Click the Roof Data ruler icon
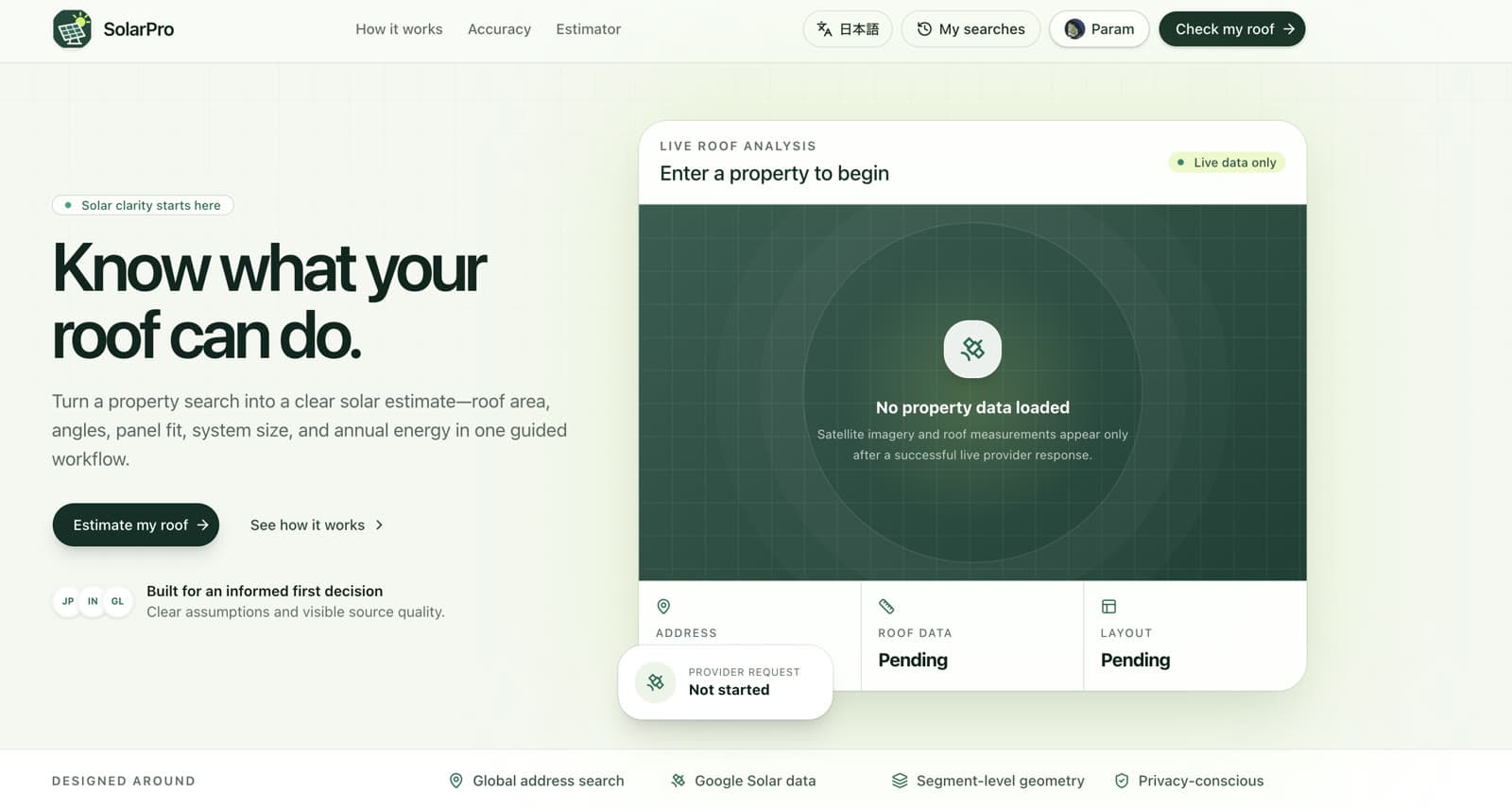The width and height of the screenshot is (1512, 809). (x=886, y=606)
